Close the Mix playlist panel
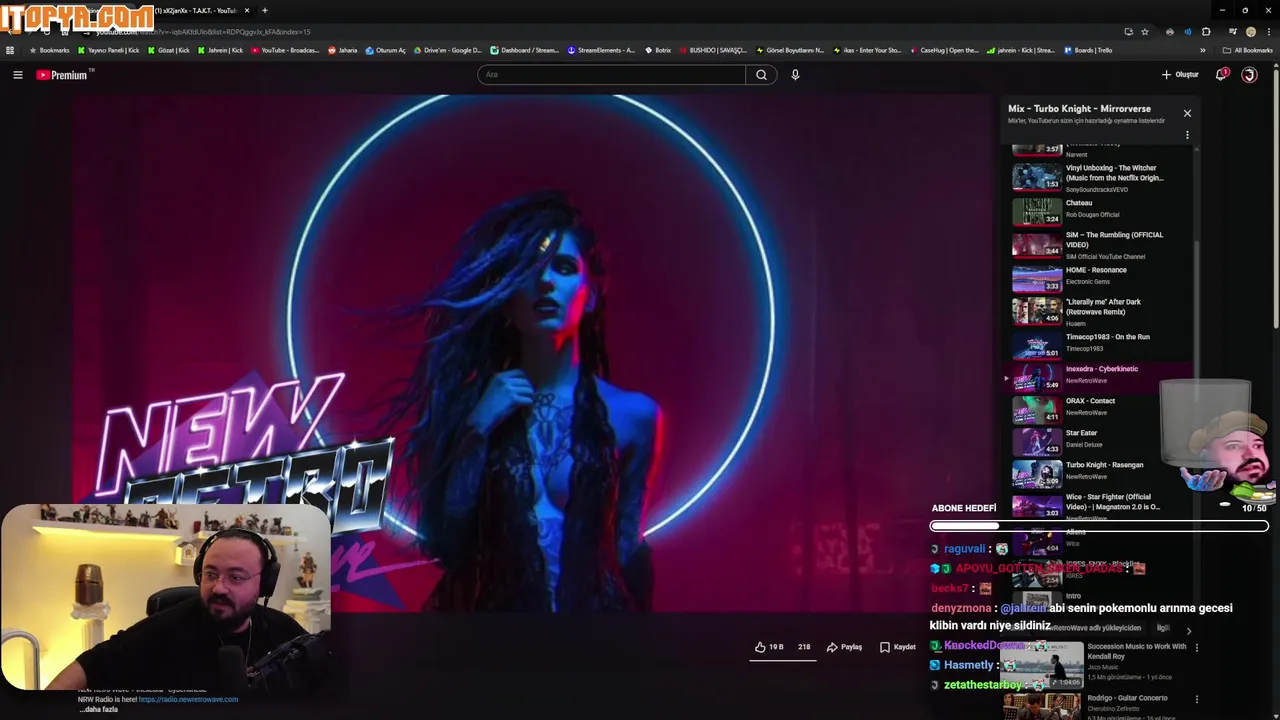The image size is (1280, 720). pos(1187,113)
